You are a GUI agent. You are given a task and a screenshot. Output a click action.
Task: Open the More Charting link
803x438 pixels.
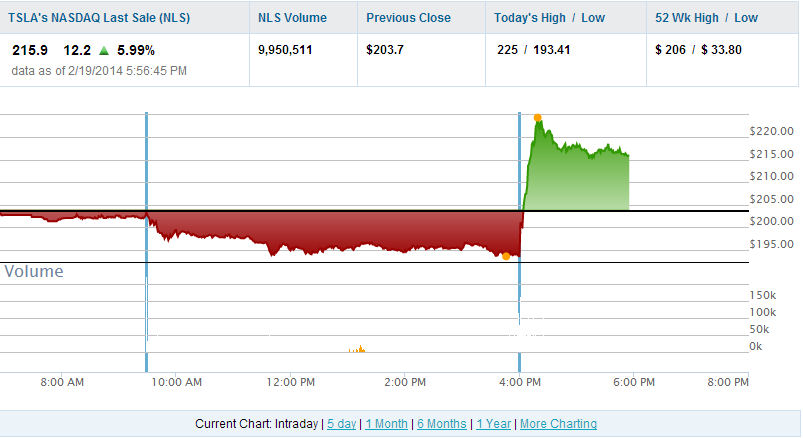(559, 424)
